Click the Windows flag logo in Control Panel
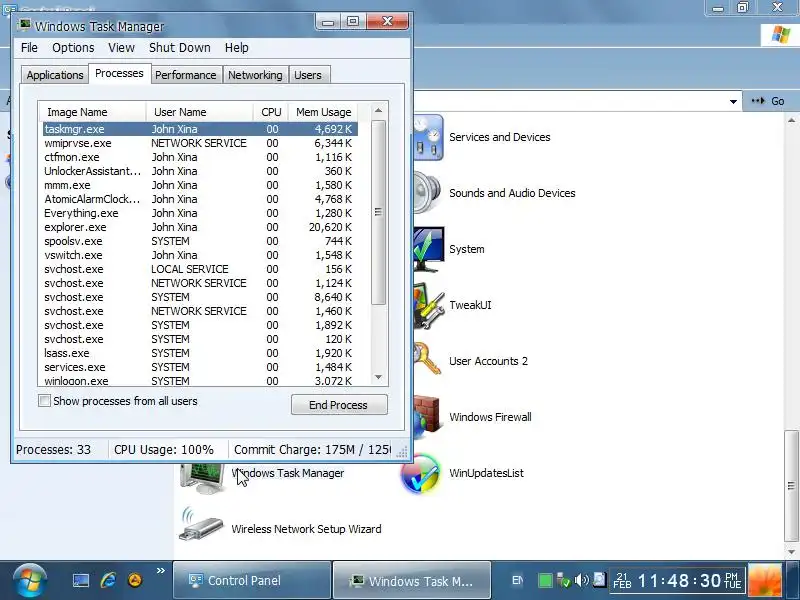The width and height of the screenshot is (800, 600). (780, 35)
